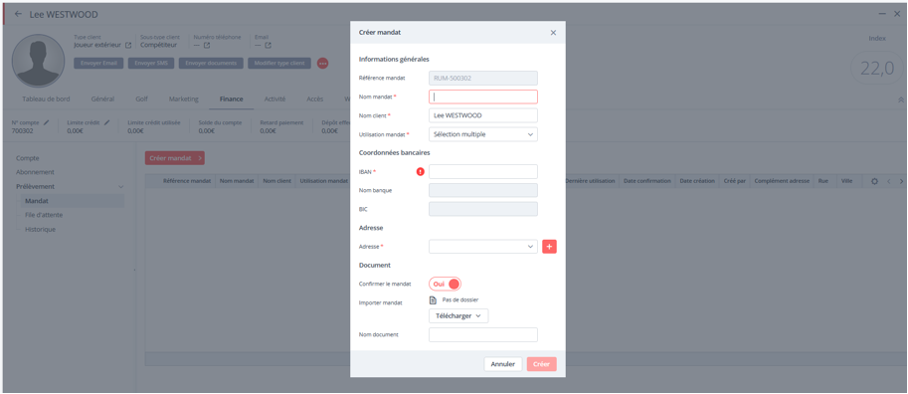Click the Référence mandat field RUM-500302
908x394 pixels.
click(x=483, y=78)
